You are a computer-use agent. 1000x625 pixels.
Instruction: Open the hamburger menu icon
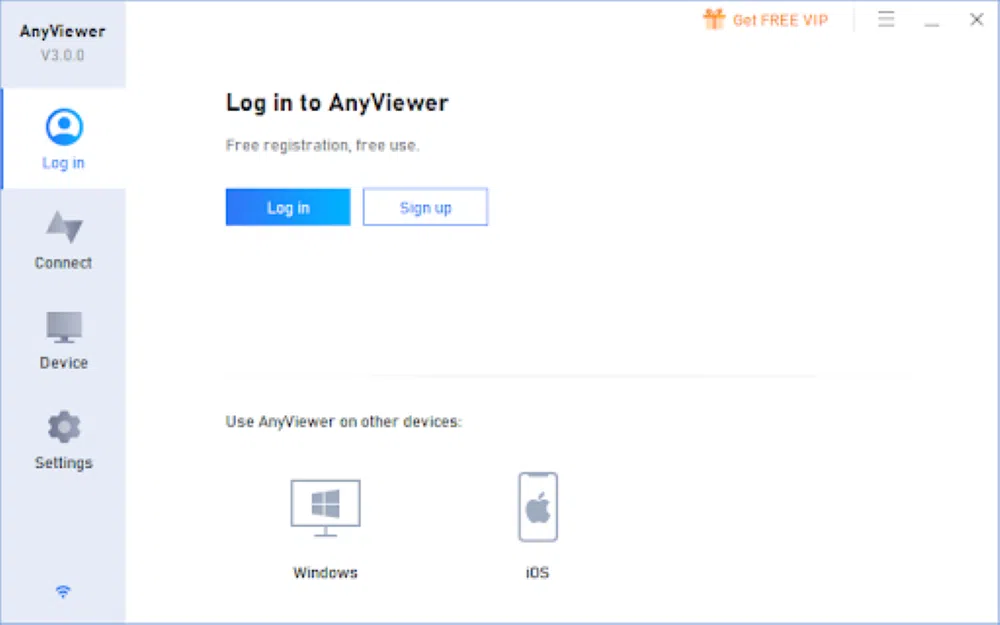click(x=886, y=19)
